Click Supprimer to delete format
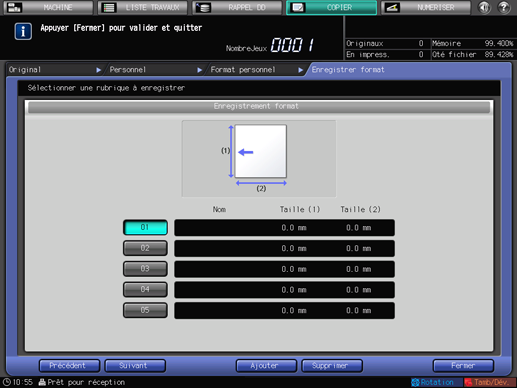Screen dimensions: 517x388 tap(332, 366)
